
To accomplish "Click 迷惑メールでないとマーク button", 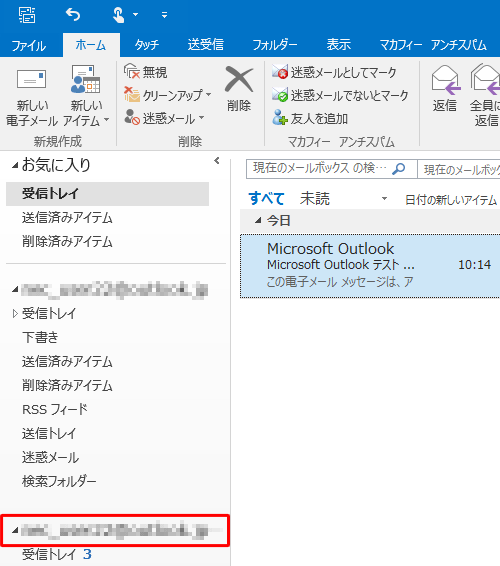I will click(x=340, y=95).
